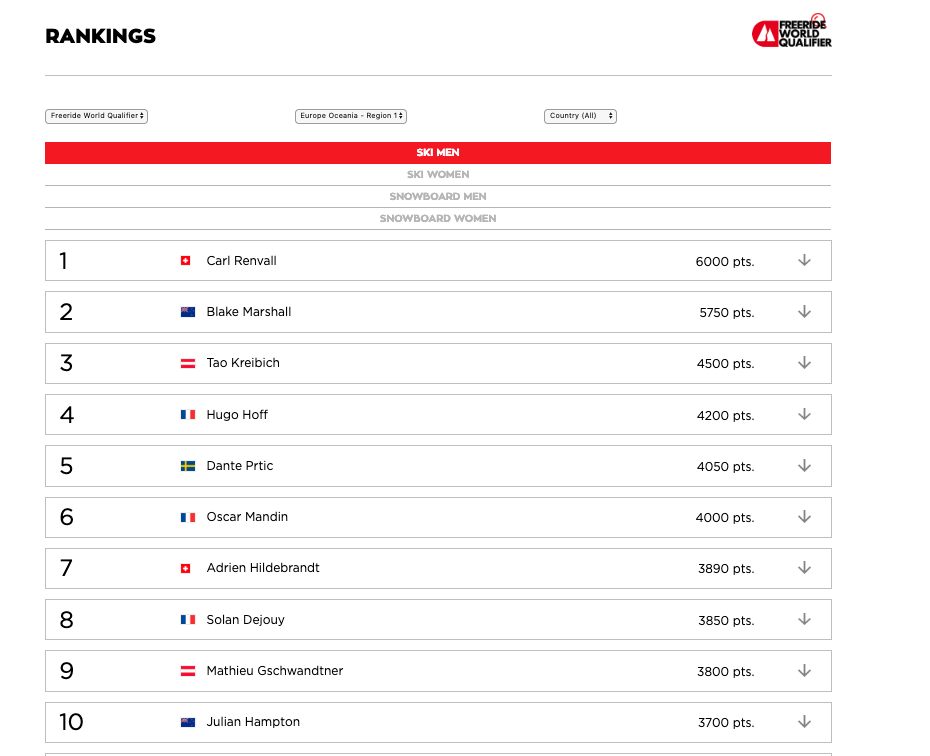The image size is (930, 756).
Task: Open the Freeride World Qualifier series dropdown
Action: (97, 116)
